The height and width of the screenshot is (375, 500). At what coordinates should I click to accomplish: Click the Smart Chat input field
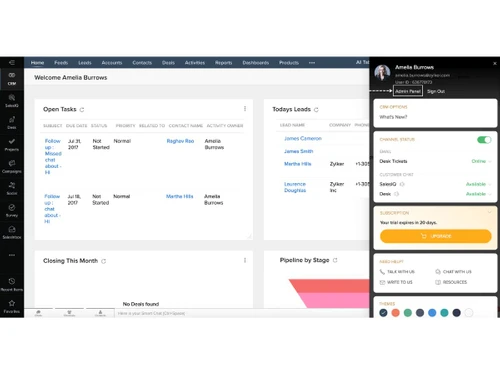[242, 313]
